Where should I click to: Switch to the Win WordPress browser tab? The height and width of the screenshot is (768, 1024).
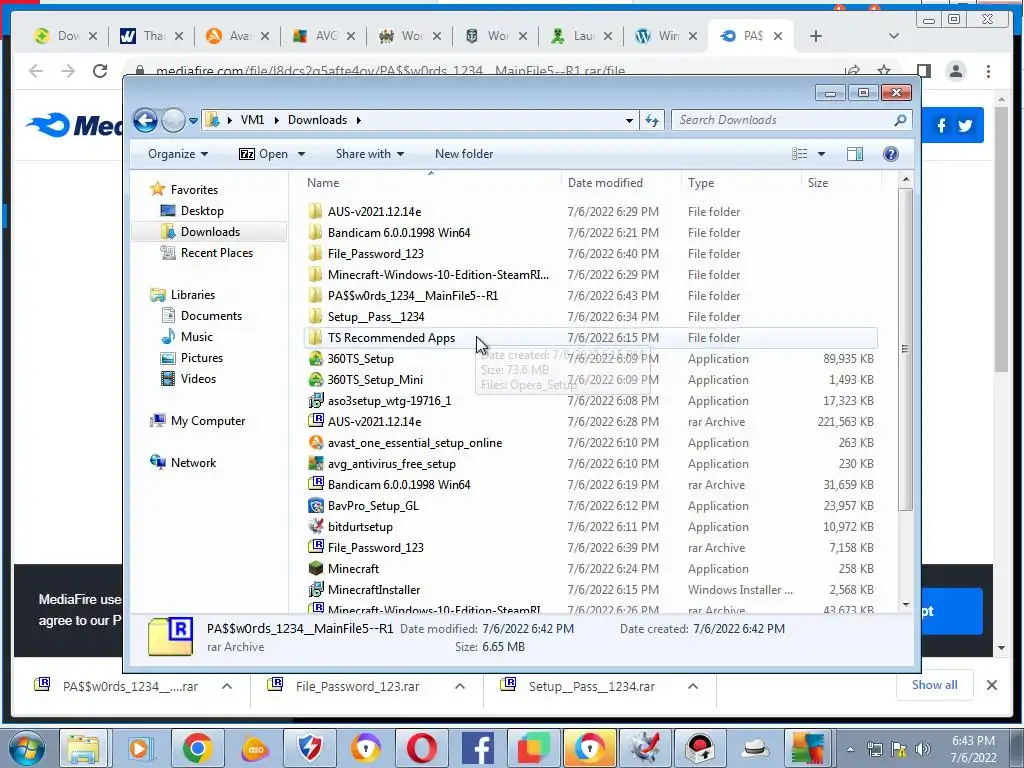coord(667,36)
